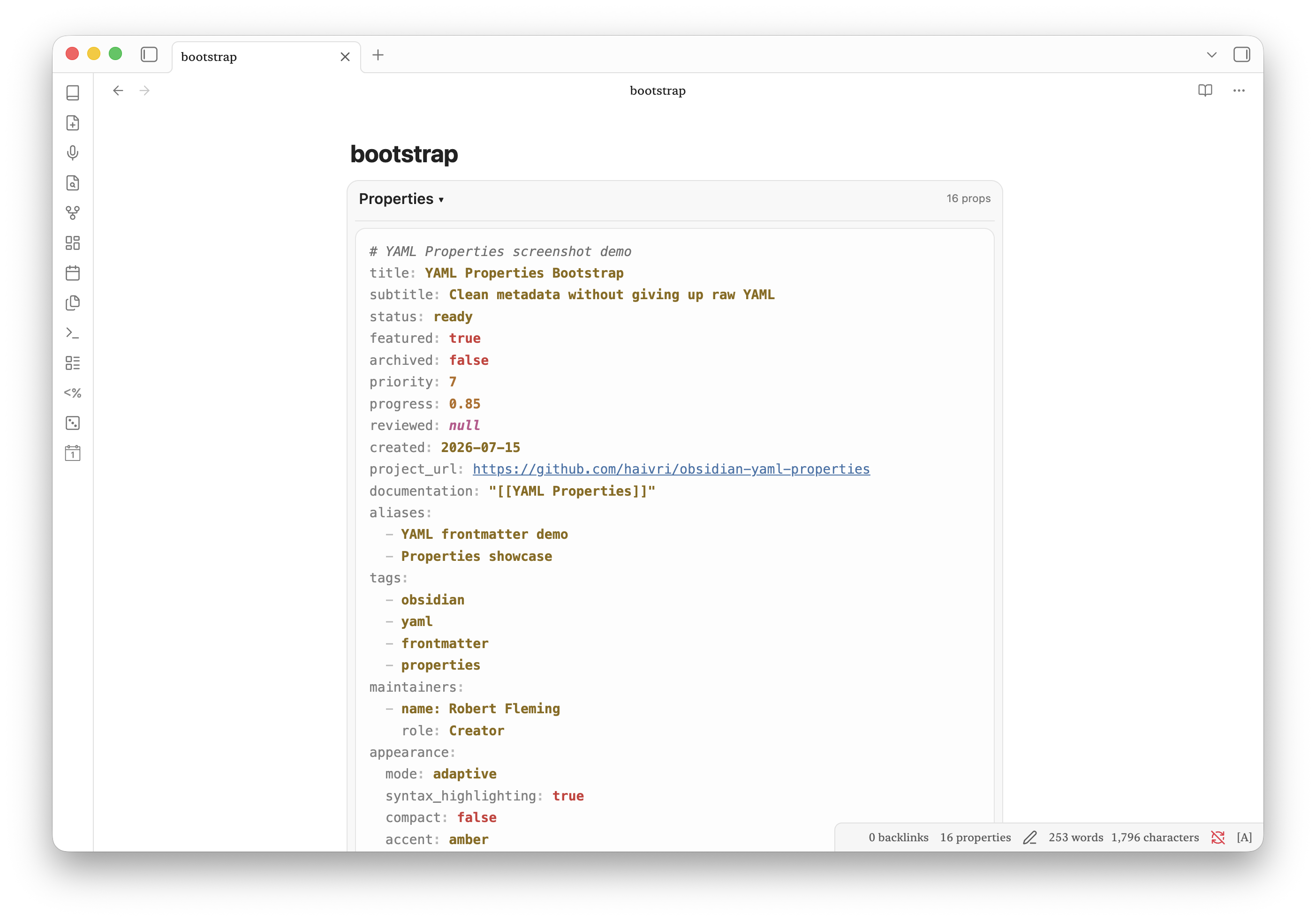
Task: Navigate back with the left arrow
Action: (x=118, y=91)
